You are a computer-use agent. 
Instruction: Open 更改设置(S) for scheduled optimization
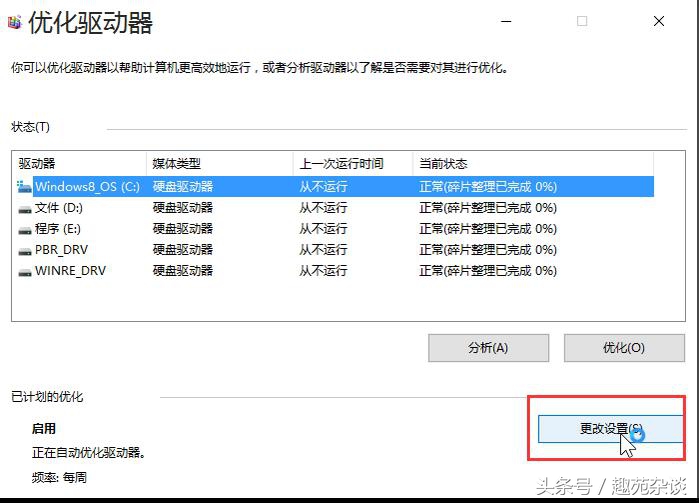(x=610, y=429)
